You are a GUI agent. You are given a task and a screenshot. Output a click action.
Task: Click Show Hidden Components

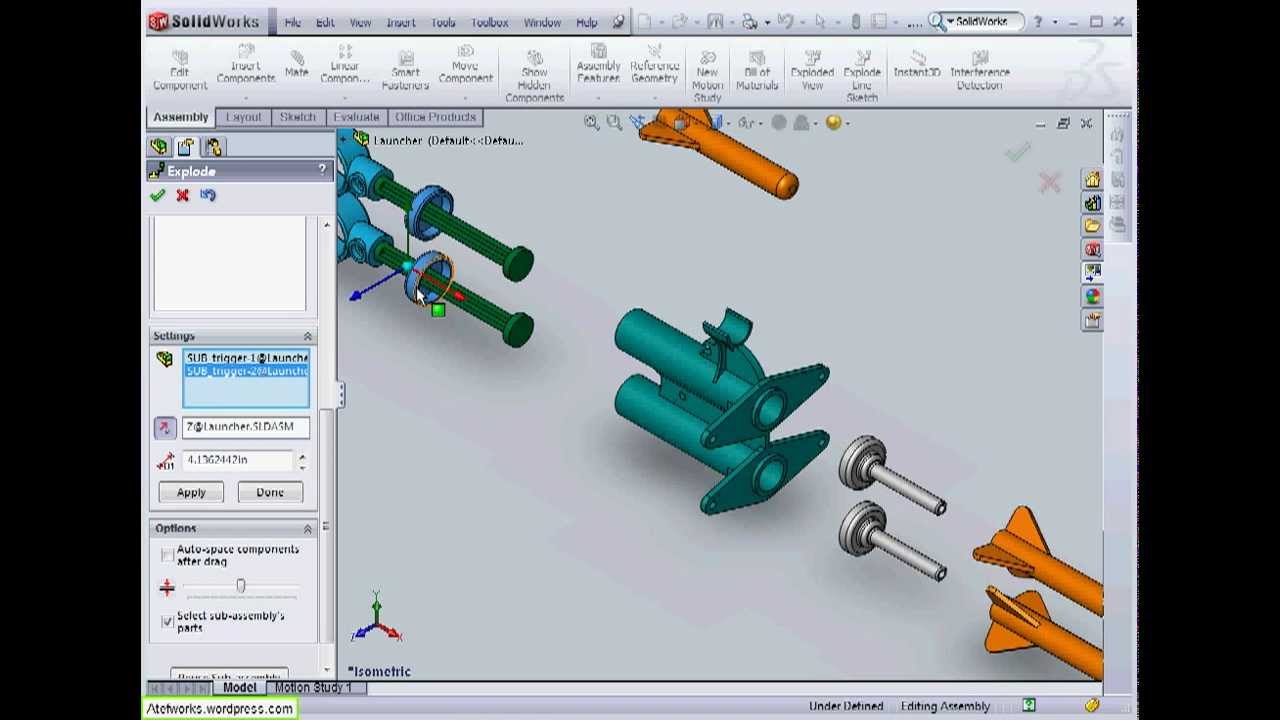(x=534, y=76)
